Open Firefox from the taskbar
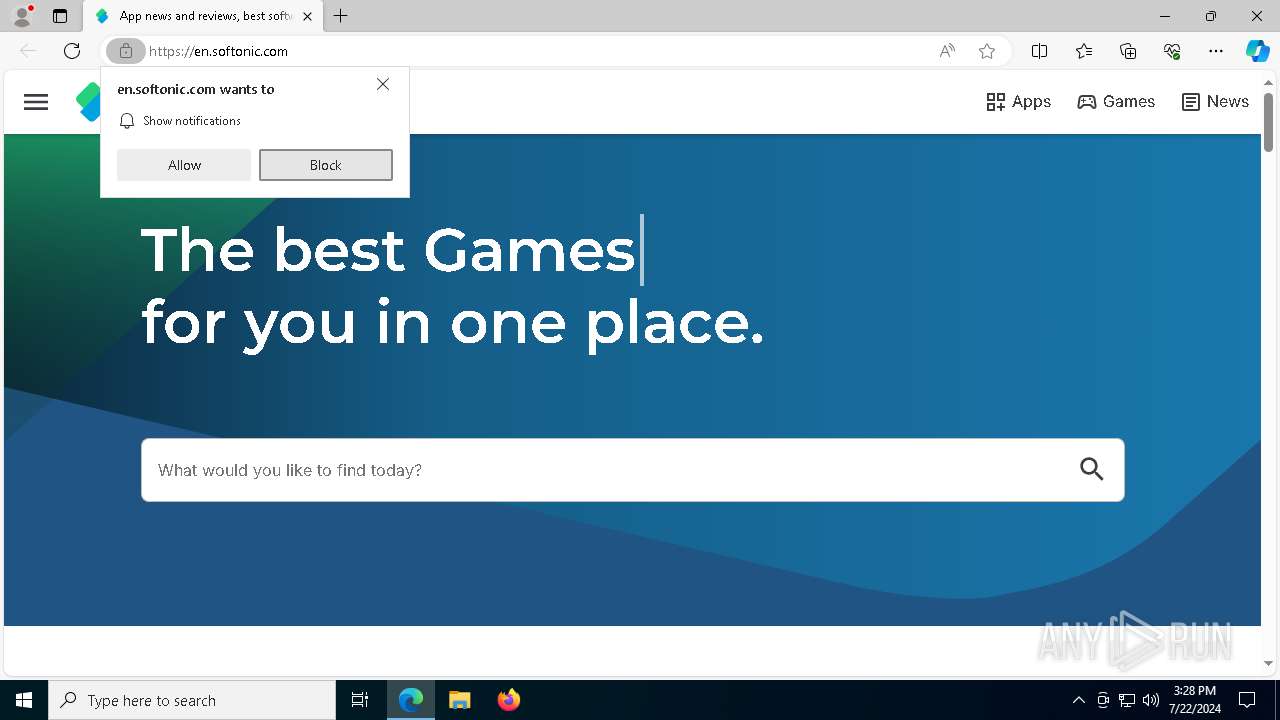The height and width of the screenshot is (720, 1280). [509, 700]
